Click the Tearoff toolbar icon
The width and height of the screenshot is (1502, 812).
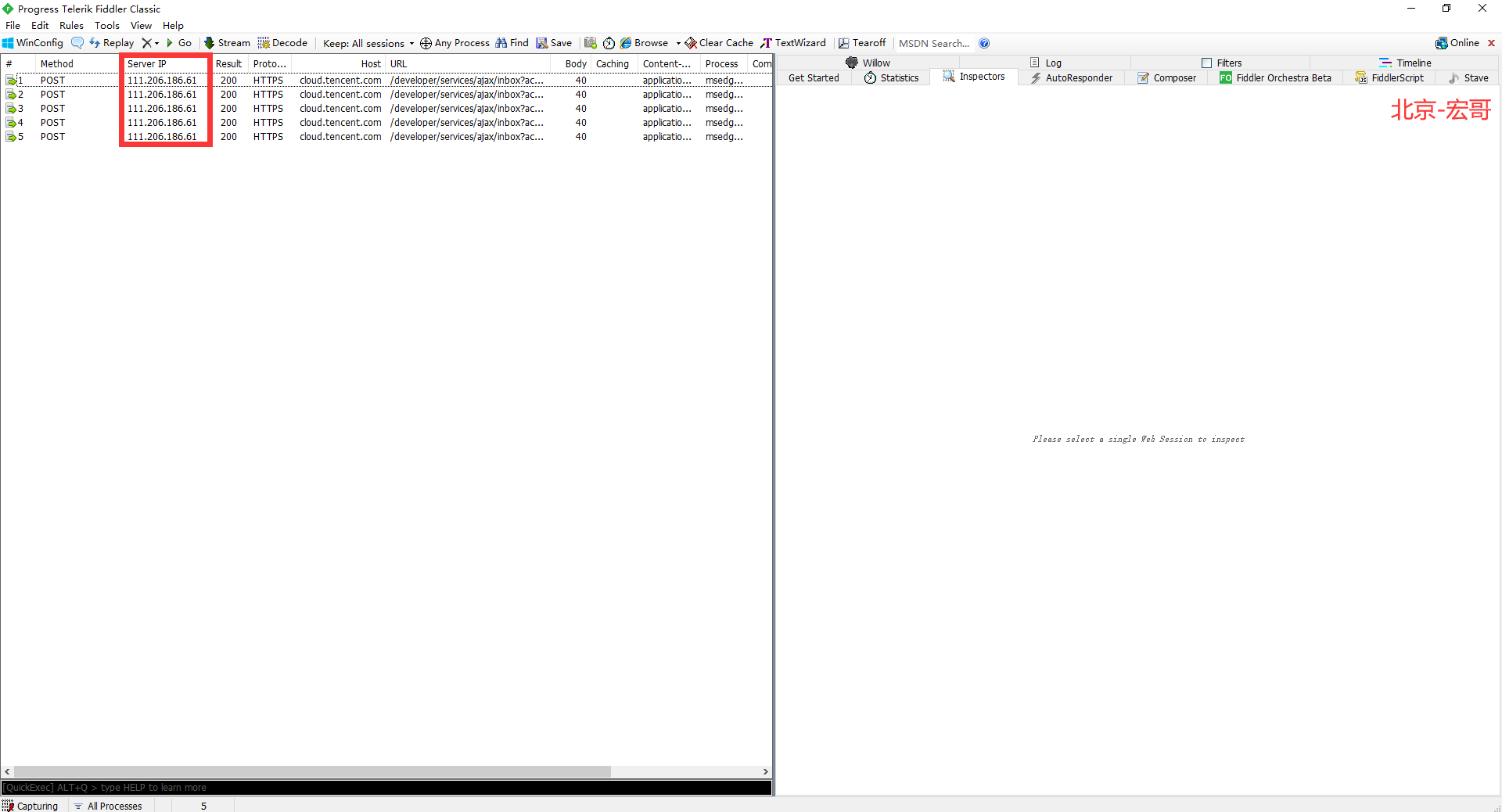pos(861,43)
